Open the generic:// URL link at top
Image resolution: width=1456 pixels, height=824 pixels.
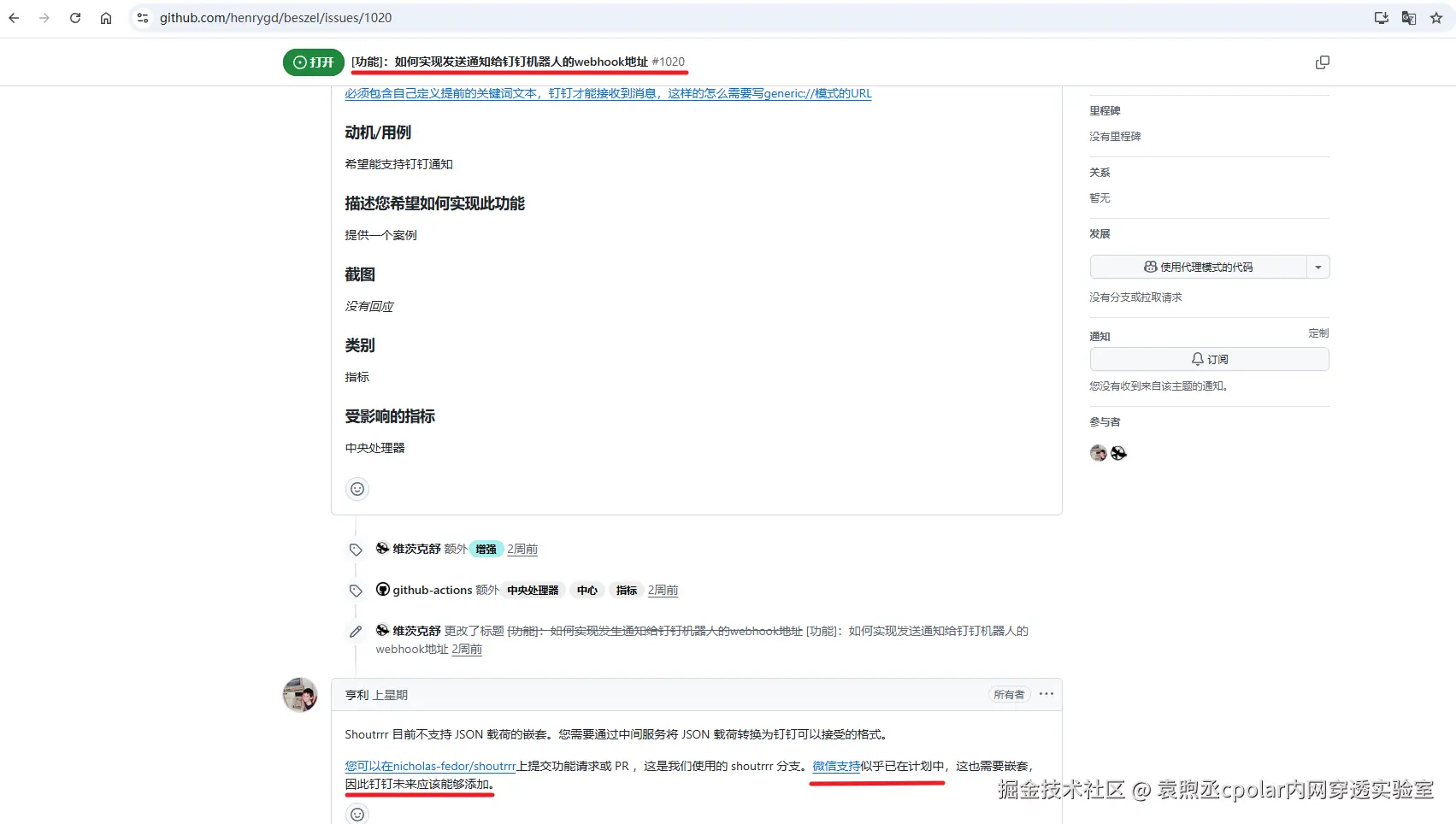click(x=608, y=93)
